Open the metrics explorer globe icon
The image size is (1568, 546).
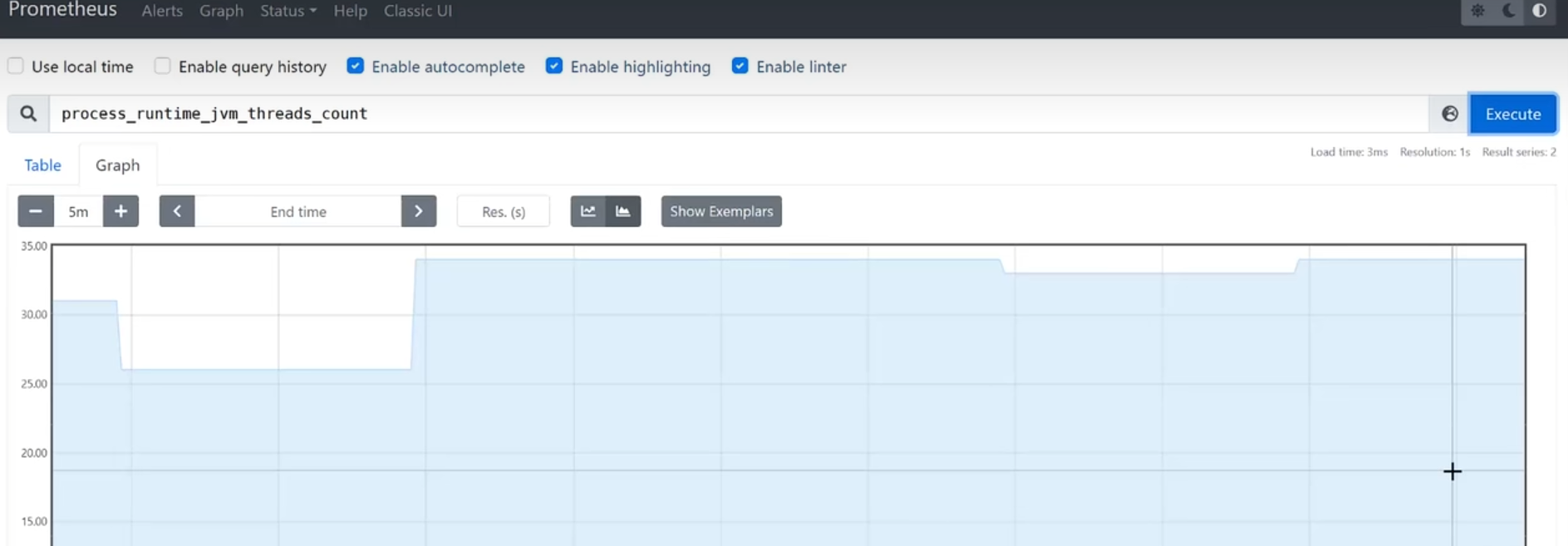point(1450,114)
